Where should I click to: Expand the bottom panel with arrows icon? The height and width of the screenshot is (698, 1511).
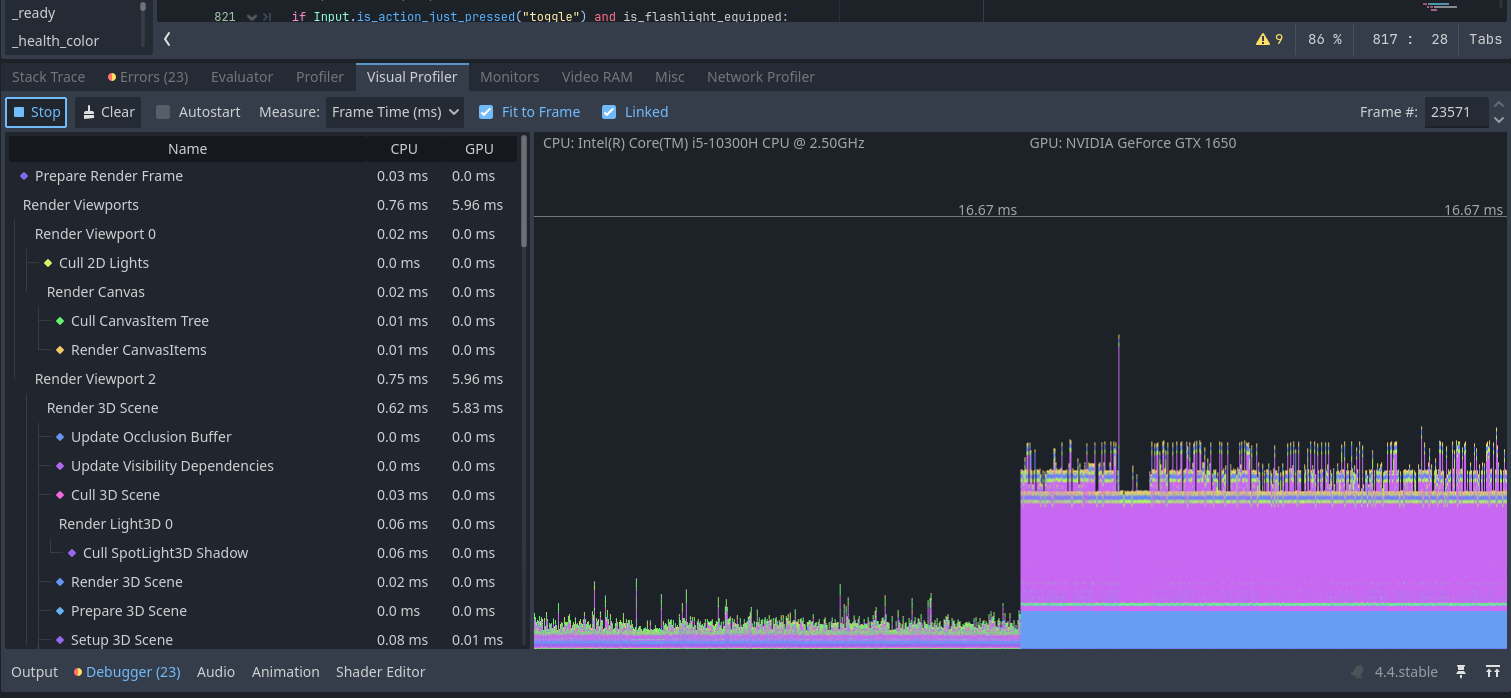1492,672
